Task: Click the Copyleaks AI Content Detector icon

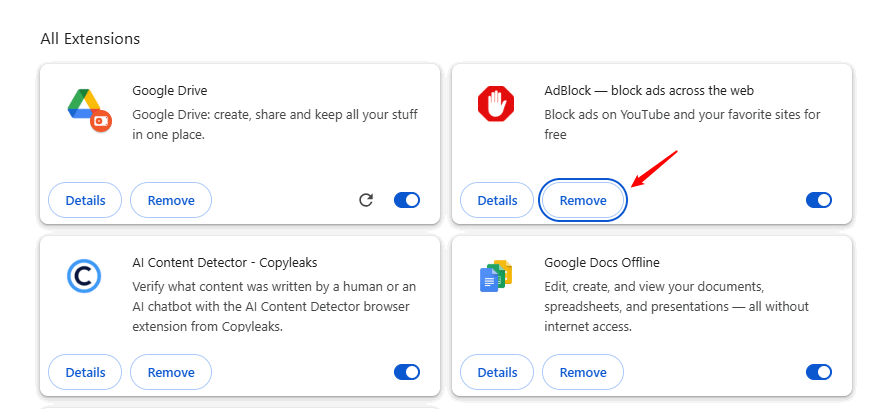Action: point(84,276)
